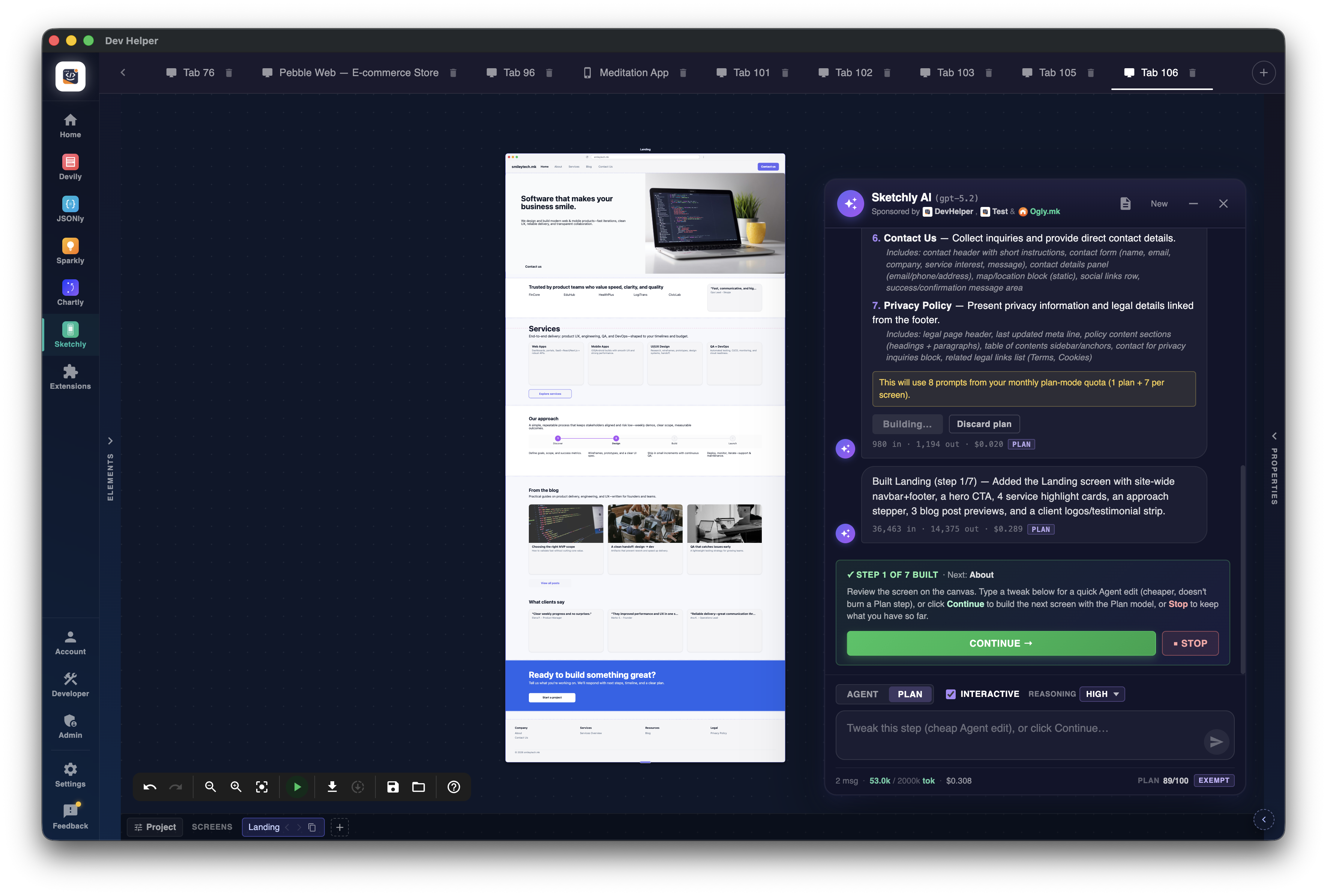Screen dimensions: 1327x896
Task: Expand the Elements panel
Action: tap(110, 441)
